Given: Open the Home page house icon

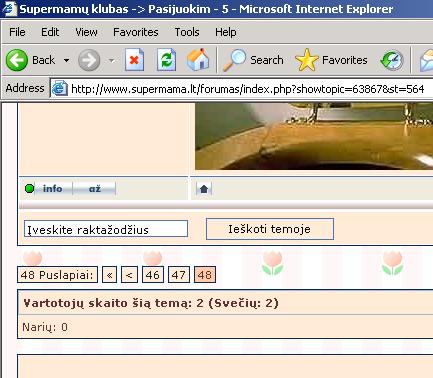Looking at the screenshot, I should pyautogui.click(x=198, y=60).
